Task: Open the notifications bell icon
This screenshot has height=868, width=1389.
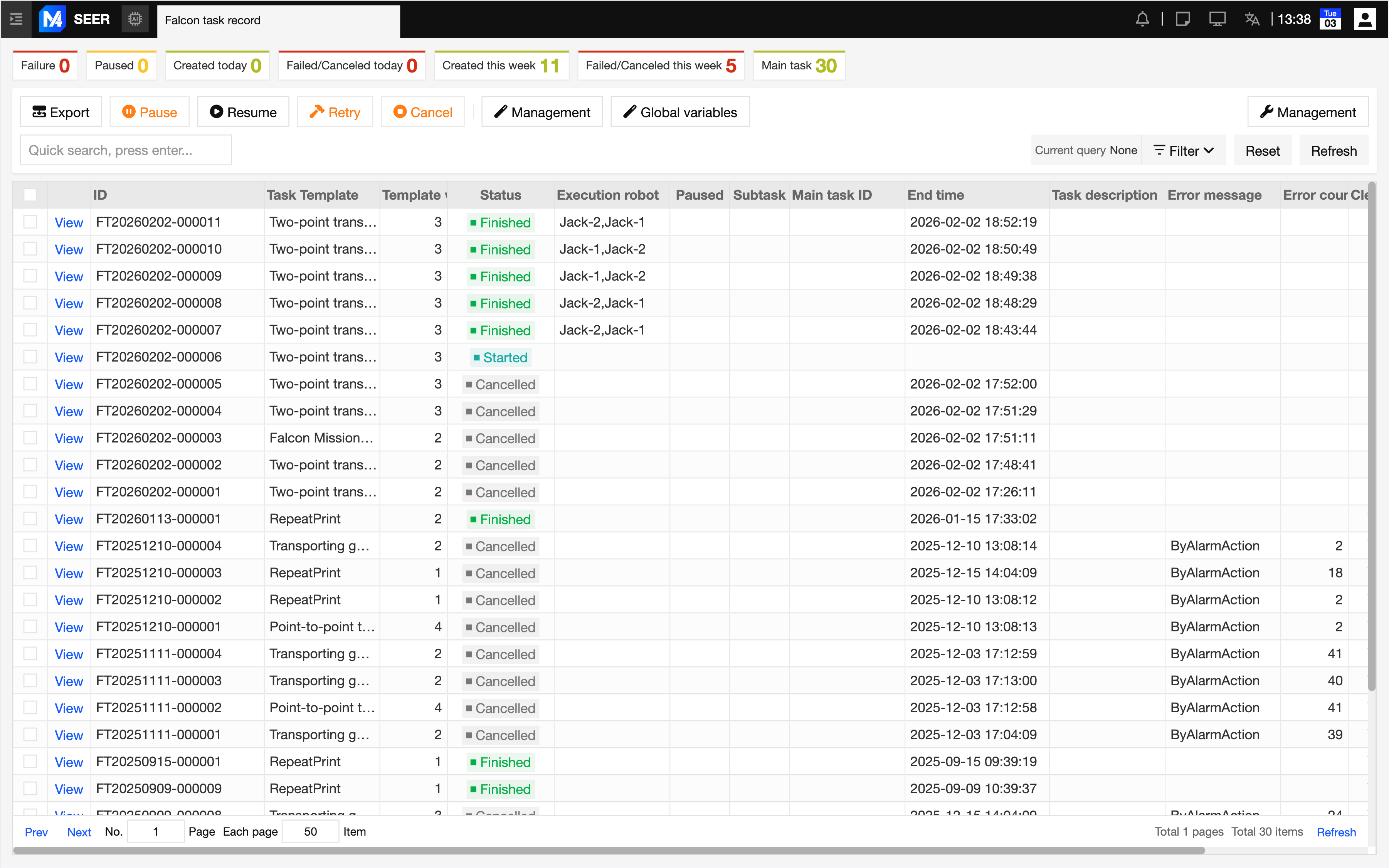Action: (1142, 20)
